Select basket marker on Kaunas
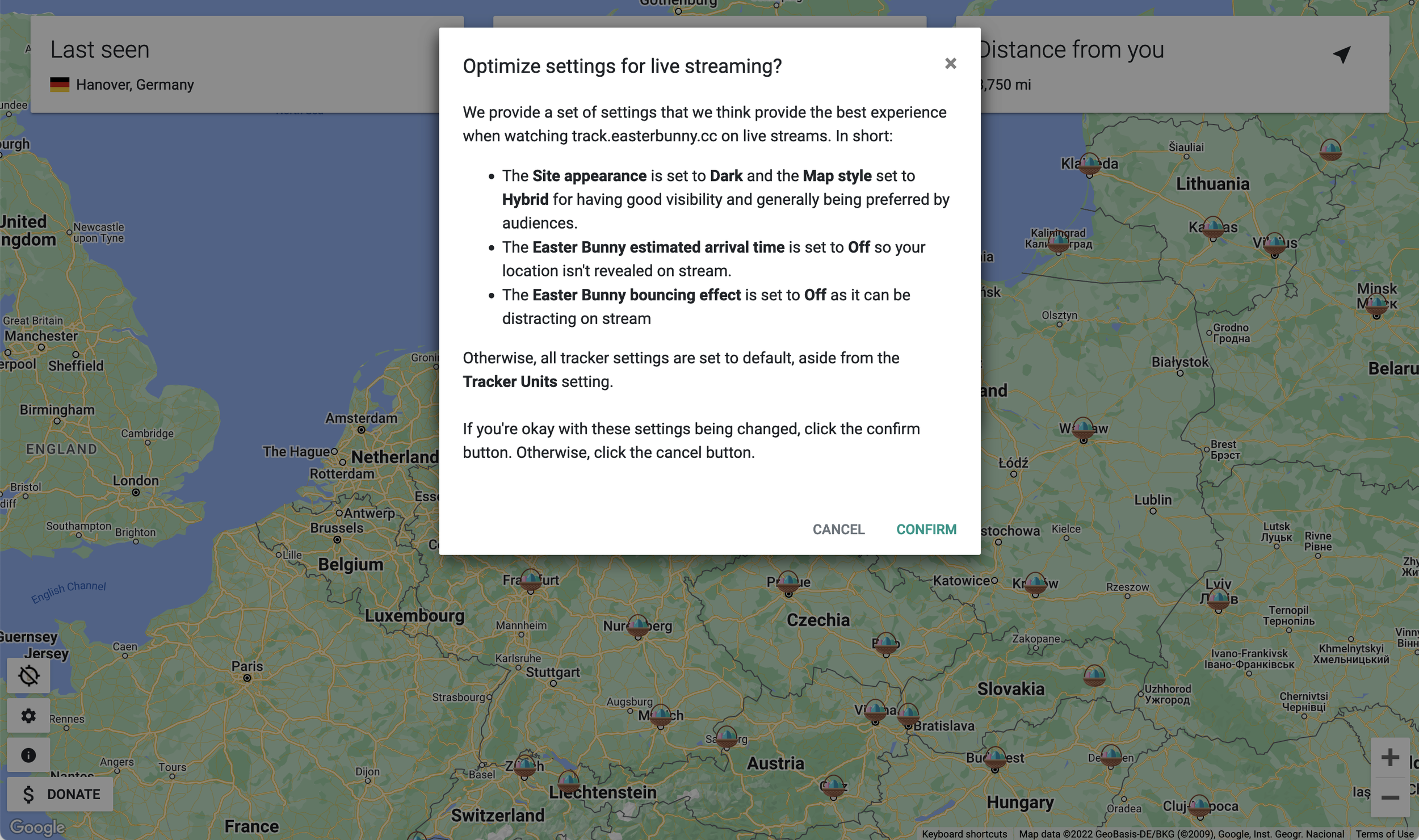 click(1213, 228)
